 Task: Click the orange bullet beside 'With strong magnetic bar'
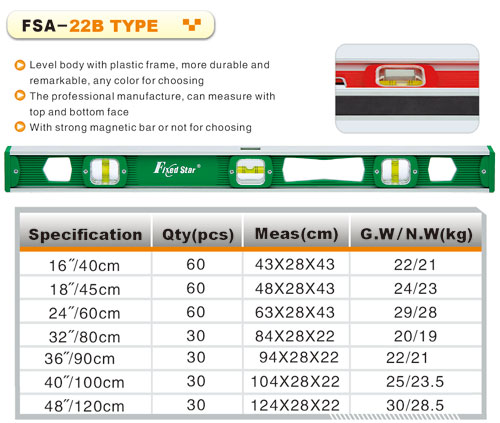click(20, 127)
